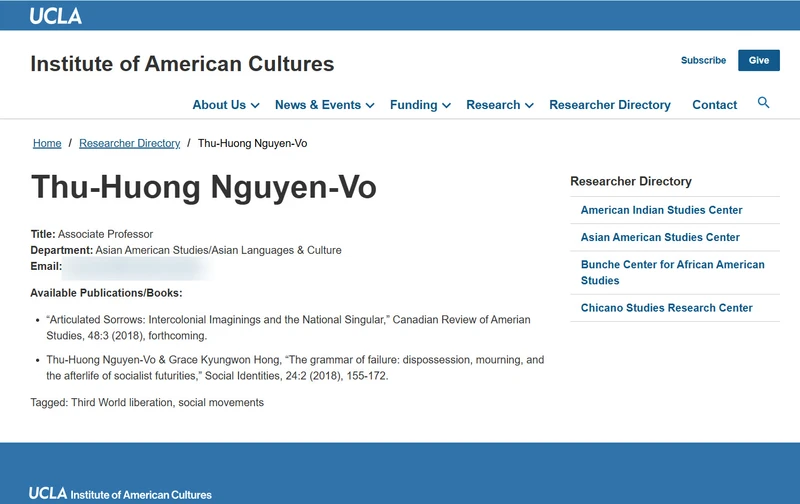Click the Institute of American Cultures title

pos(182,64)
